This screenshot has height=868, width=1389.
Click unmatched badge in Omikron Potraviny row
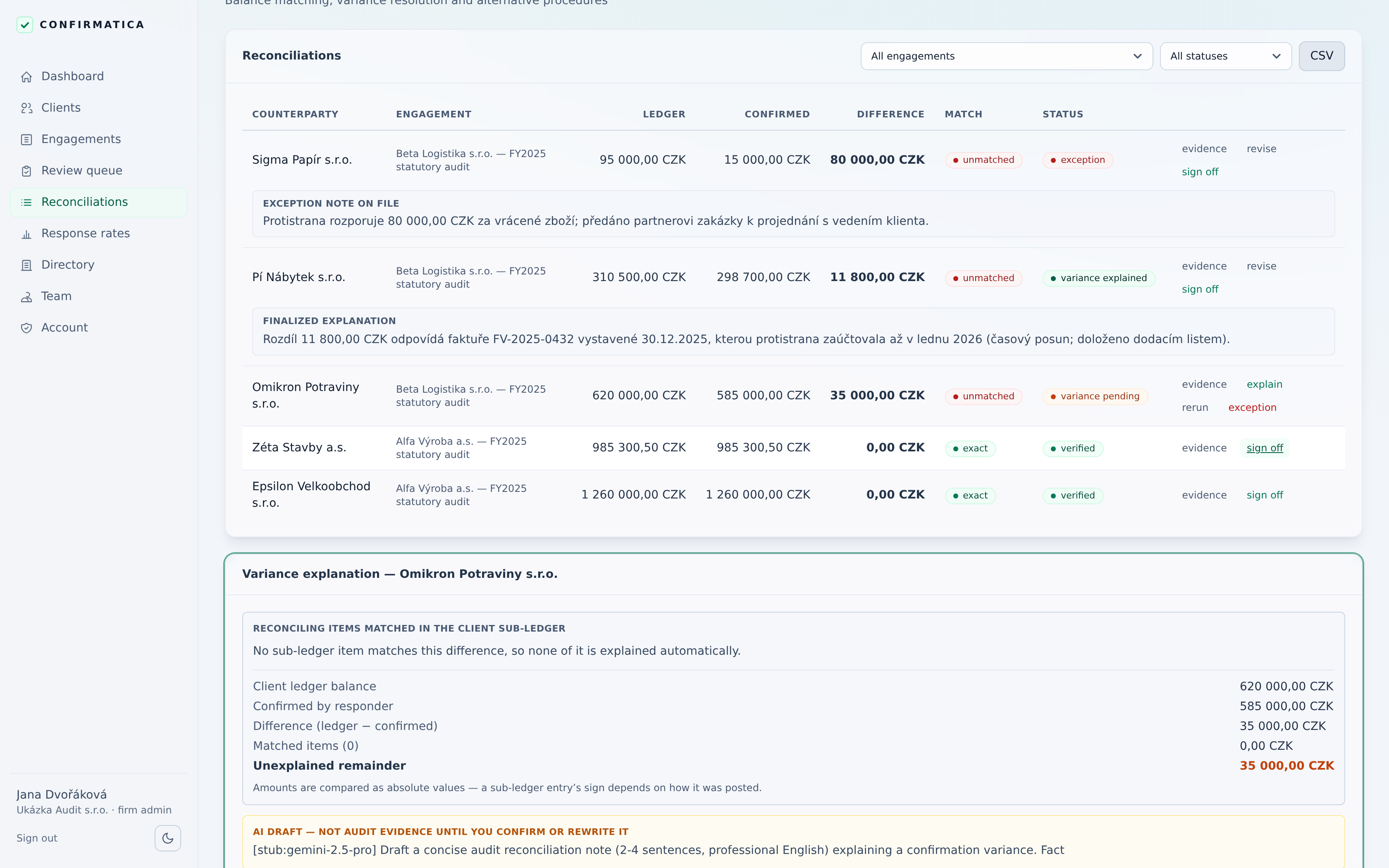(983, 397)
